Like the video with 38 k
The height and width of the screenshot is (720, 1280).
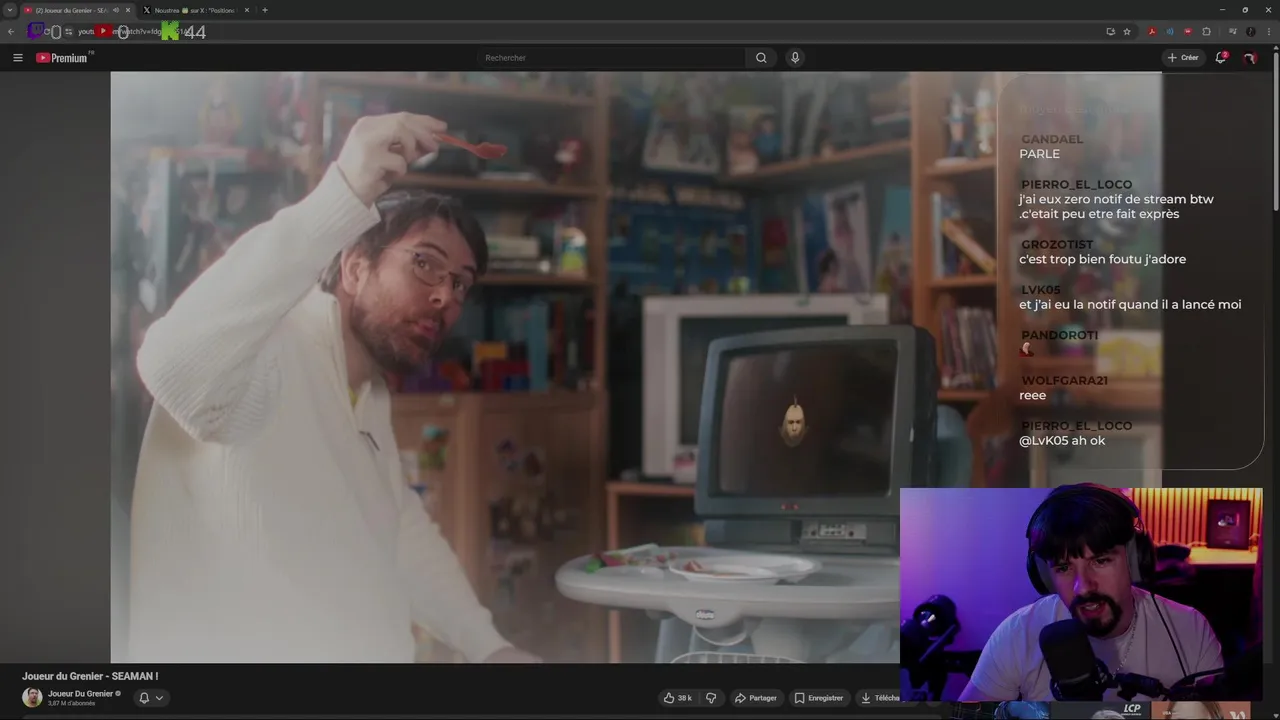(679, 698)
